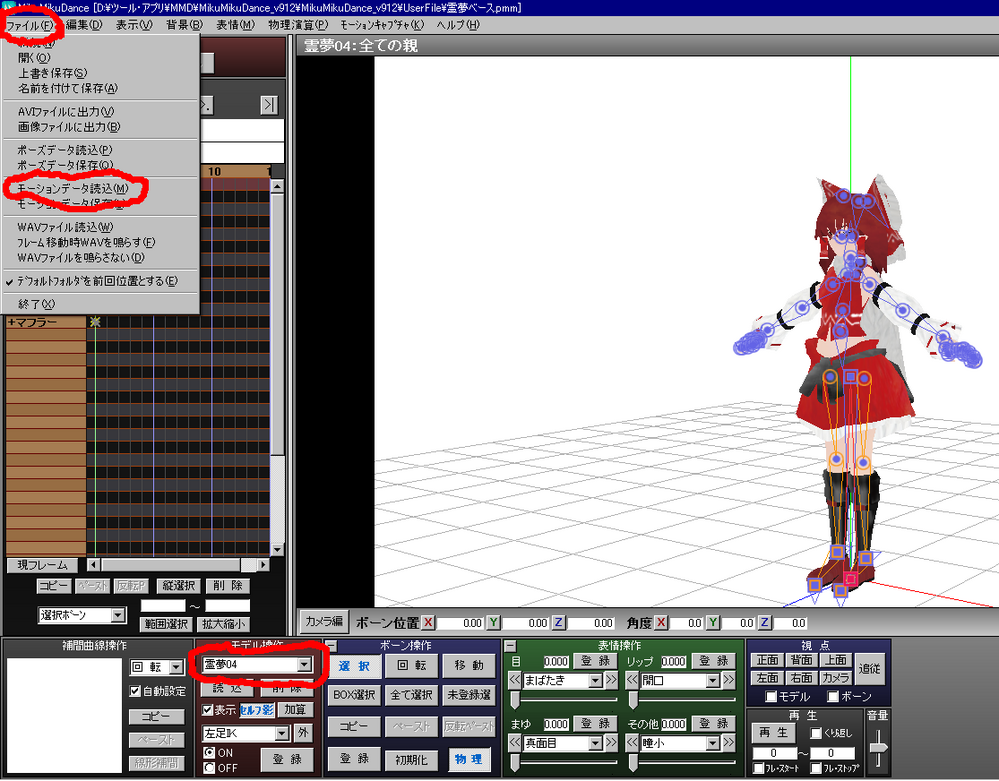Click the timeline vertical scroll-down arrow
This screenshot has height=781, width=999.
(277, 549)
